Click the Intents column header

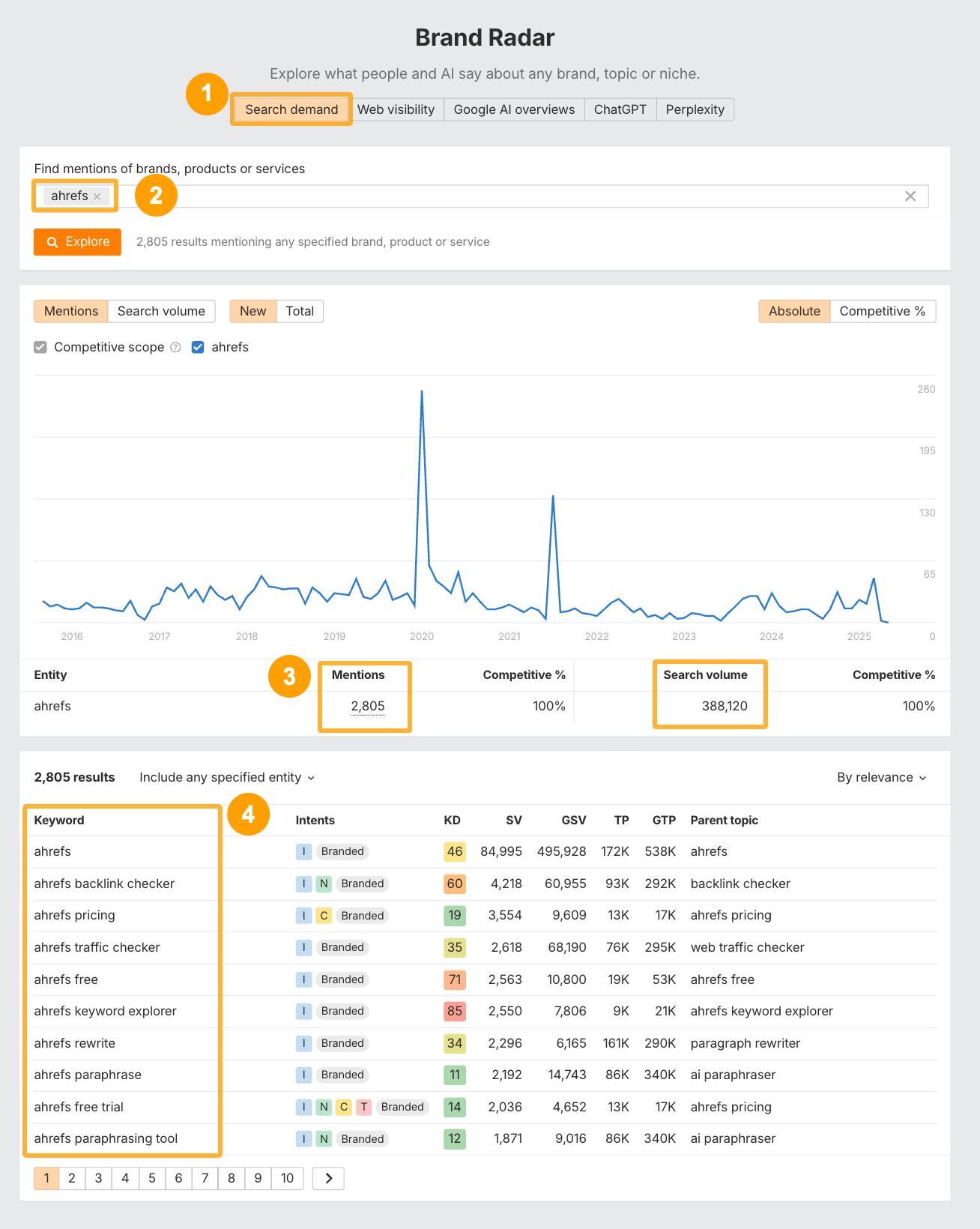tap(315, 820)
